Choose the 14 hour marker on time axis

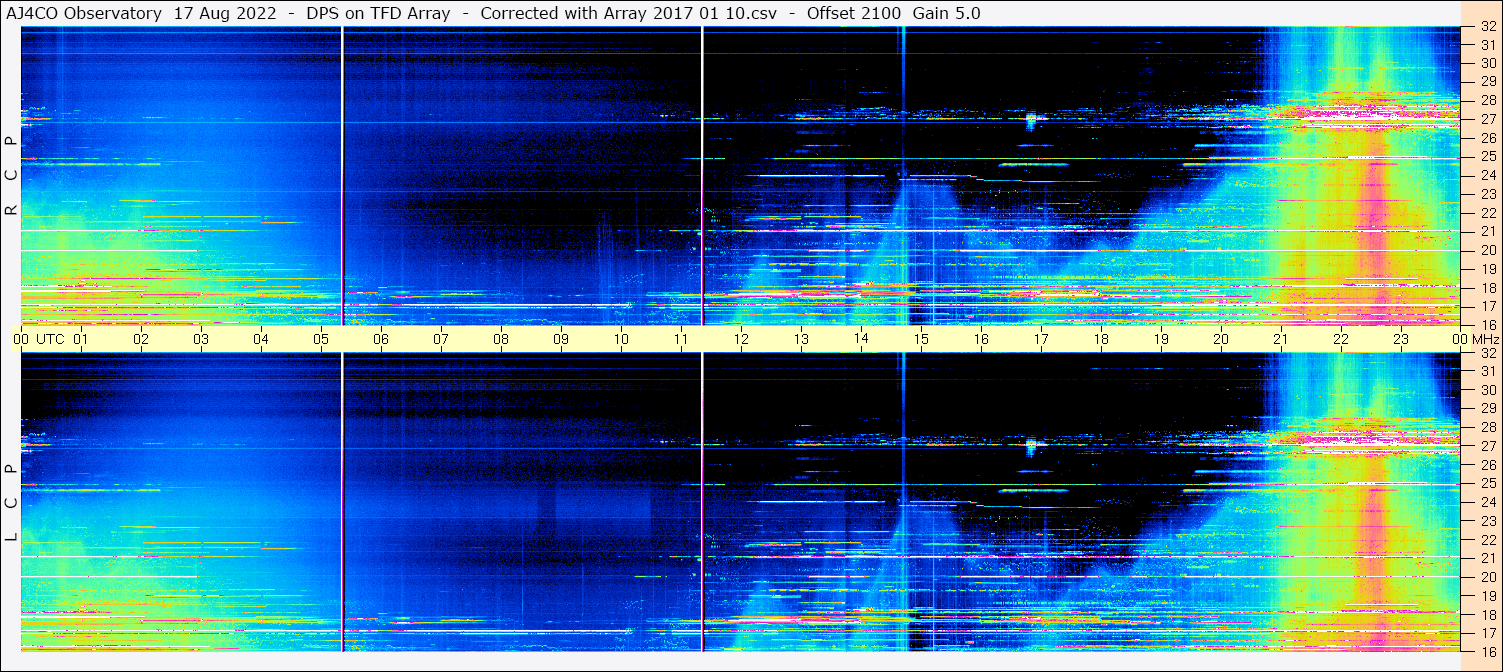861,338
